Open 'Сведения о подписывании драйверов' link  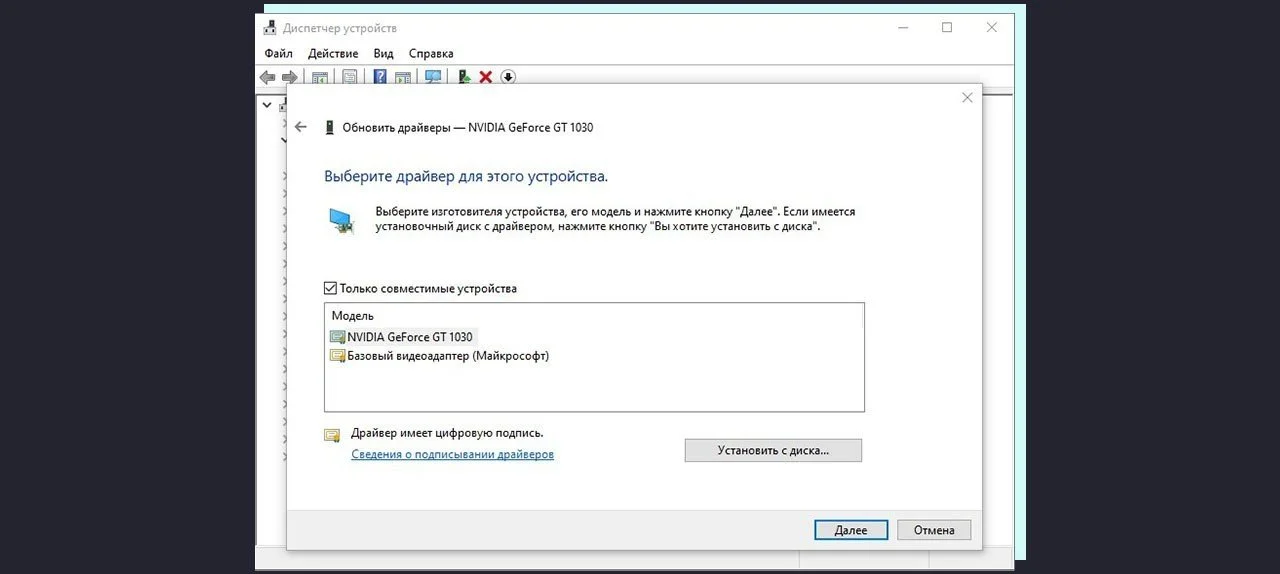click(x=452, y=454)
